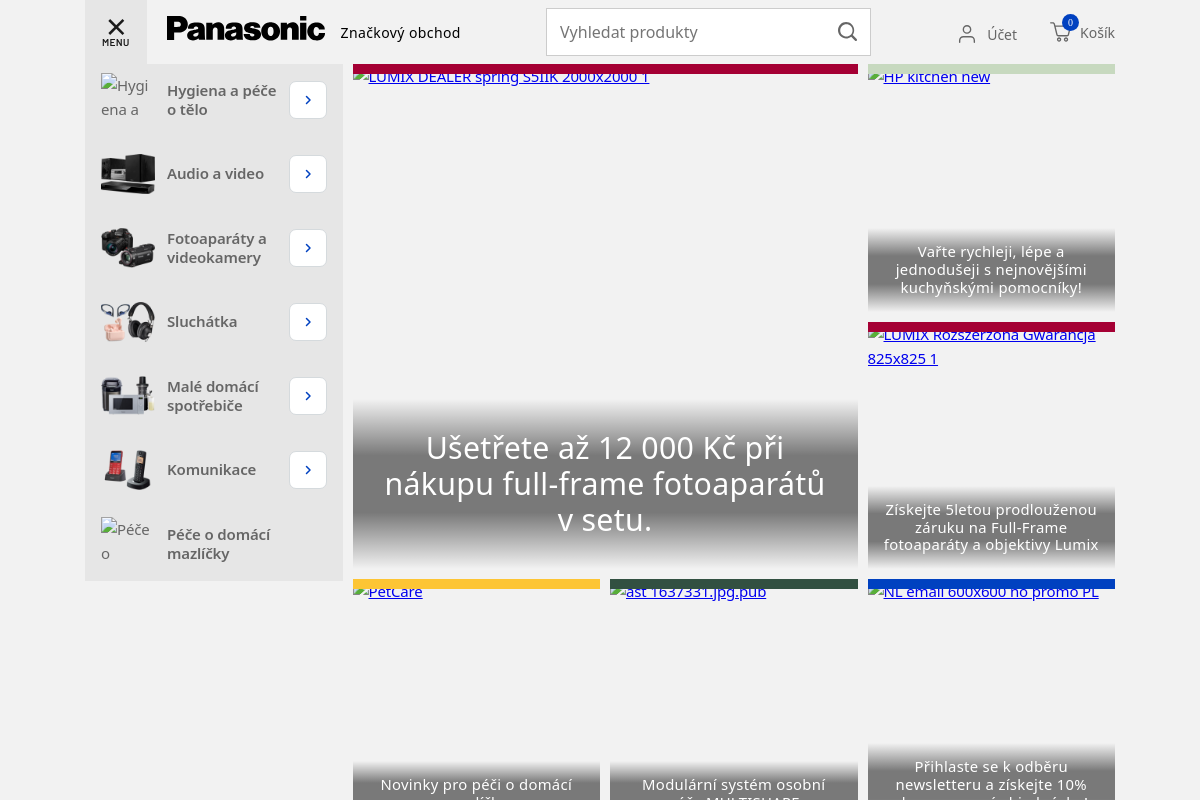
Task: Expand the Audio a video submenu arrow
Action: point(308,174)
